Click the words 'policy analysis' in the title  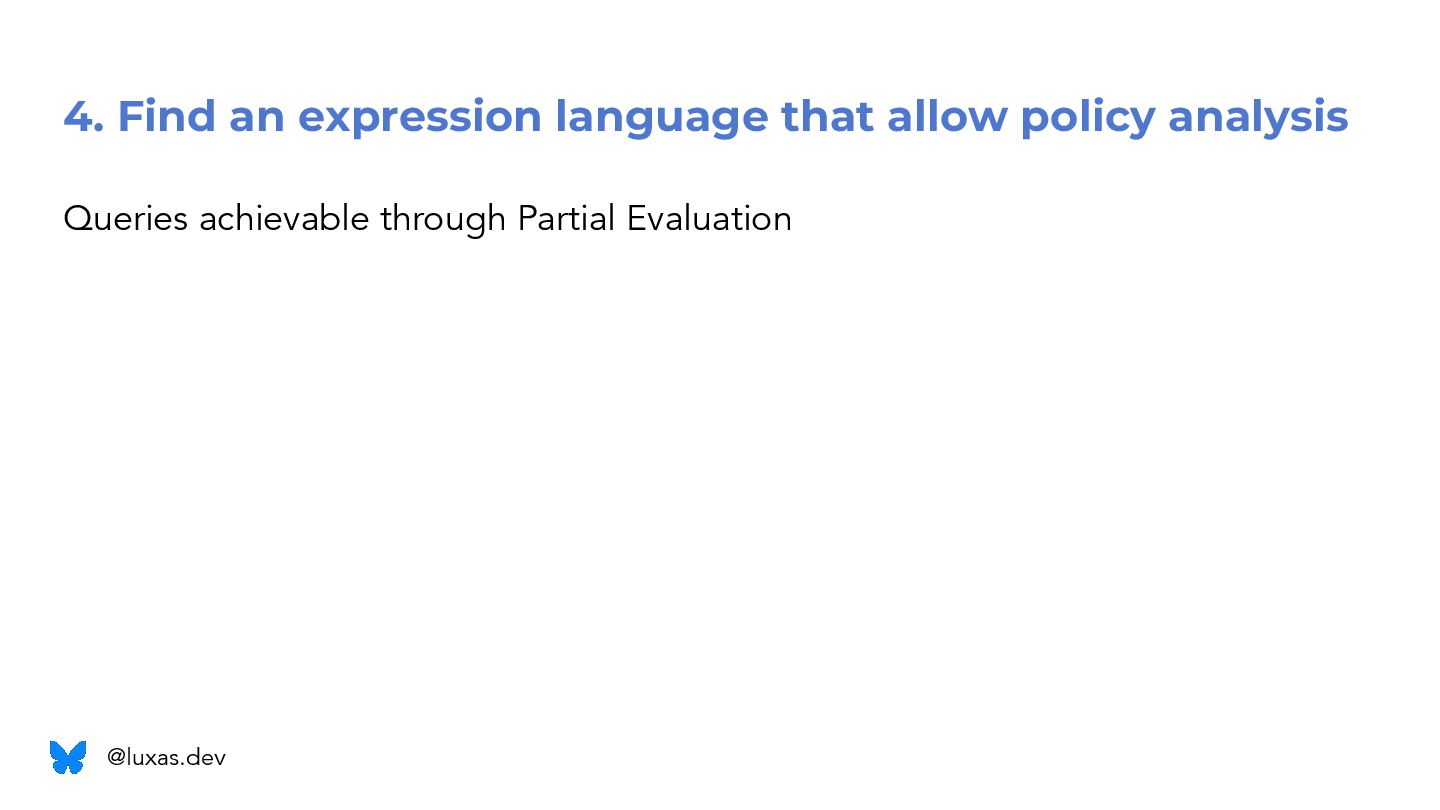1184,117
